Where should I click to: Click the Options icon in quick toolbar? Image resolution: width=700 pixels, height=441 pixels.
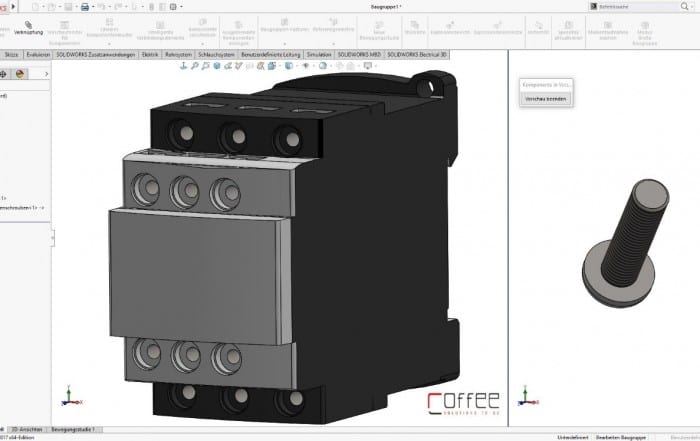(173, 7)
